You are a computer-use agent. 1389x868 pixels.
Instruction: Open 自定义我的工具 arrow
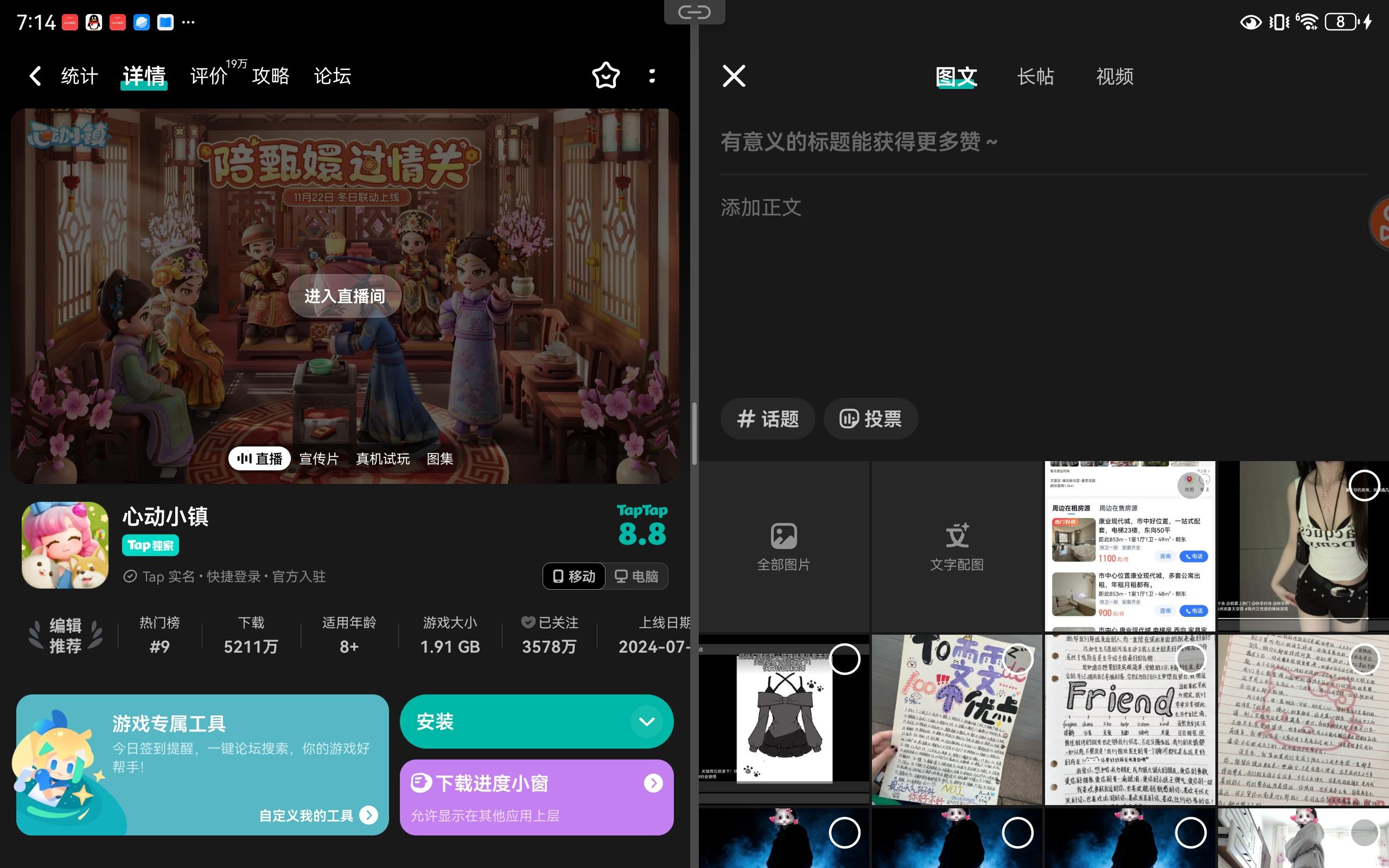point(368,815)
